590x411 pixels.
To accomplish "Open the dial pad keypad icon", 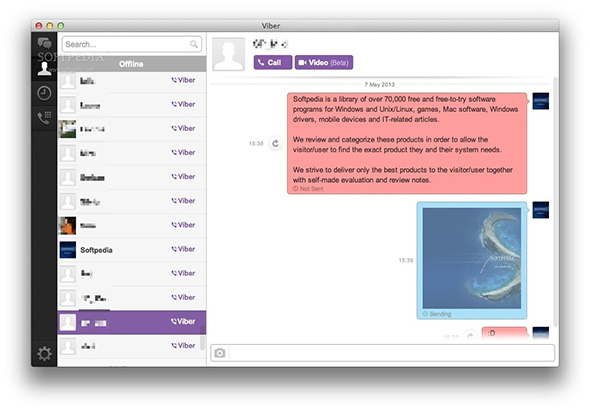I will 44,118.
